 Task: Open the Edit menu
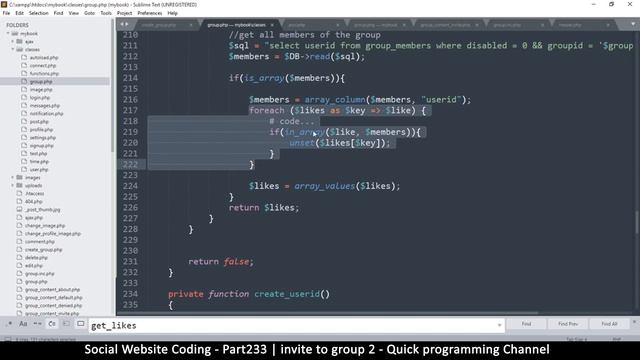point(19,13)
